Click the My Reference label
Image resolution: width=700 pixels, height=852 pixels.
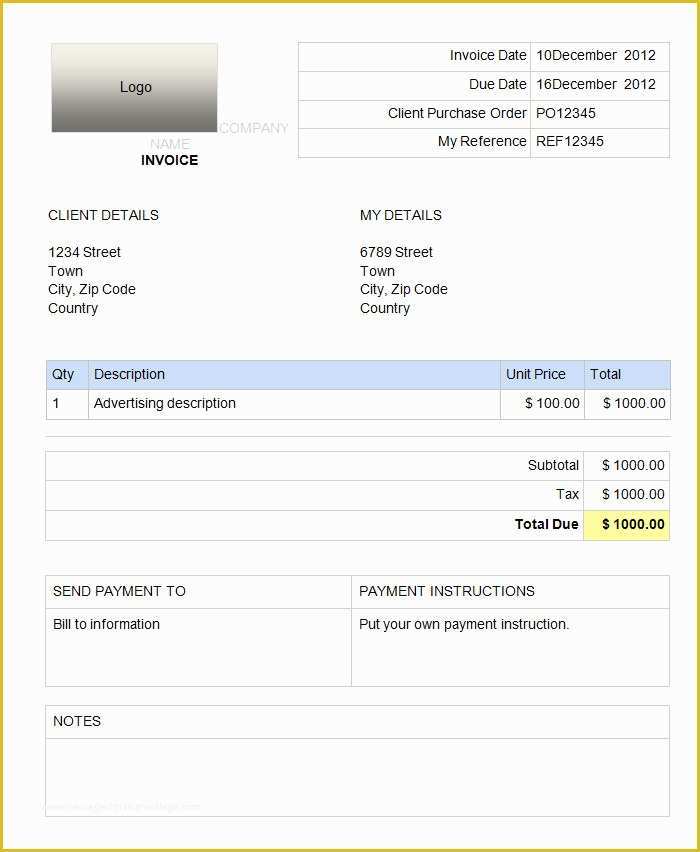point(482,141)
